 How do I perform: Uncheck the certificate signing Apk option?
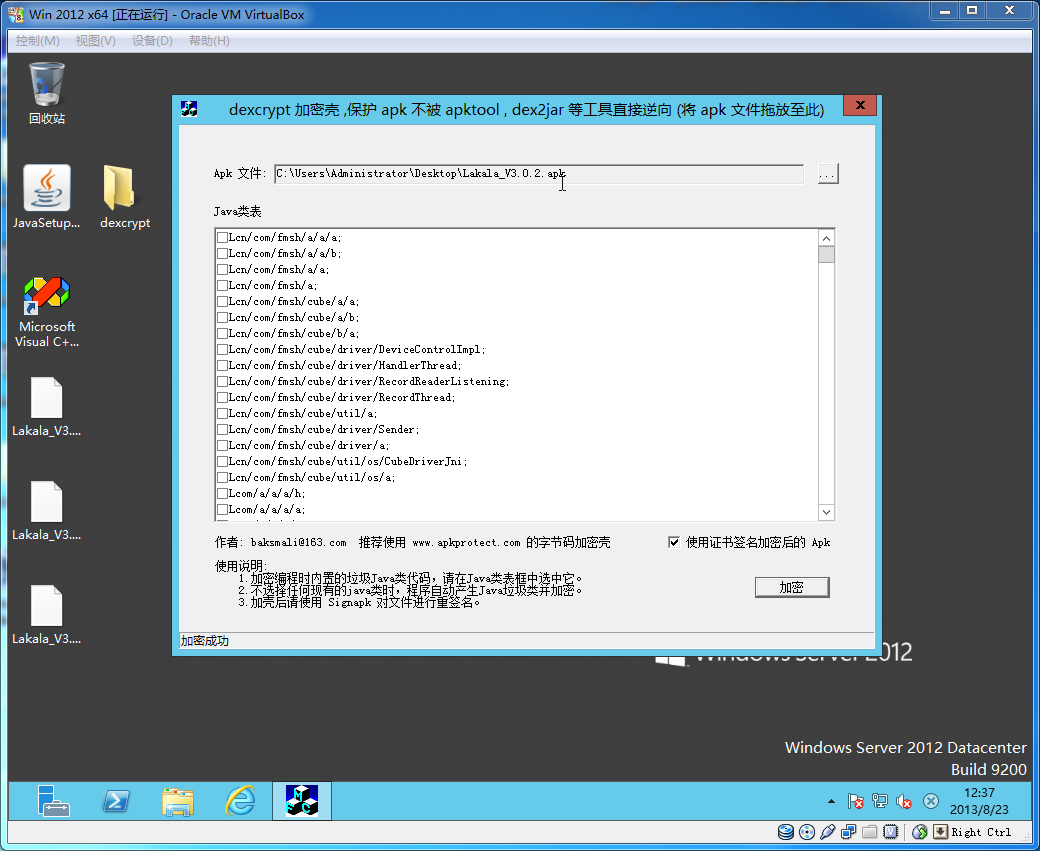(674, 542)
